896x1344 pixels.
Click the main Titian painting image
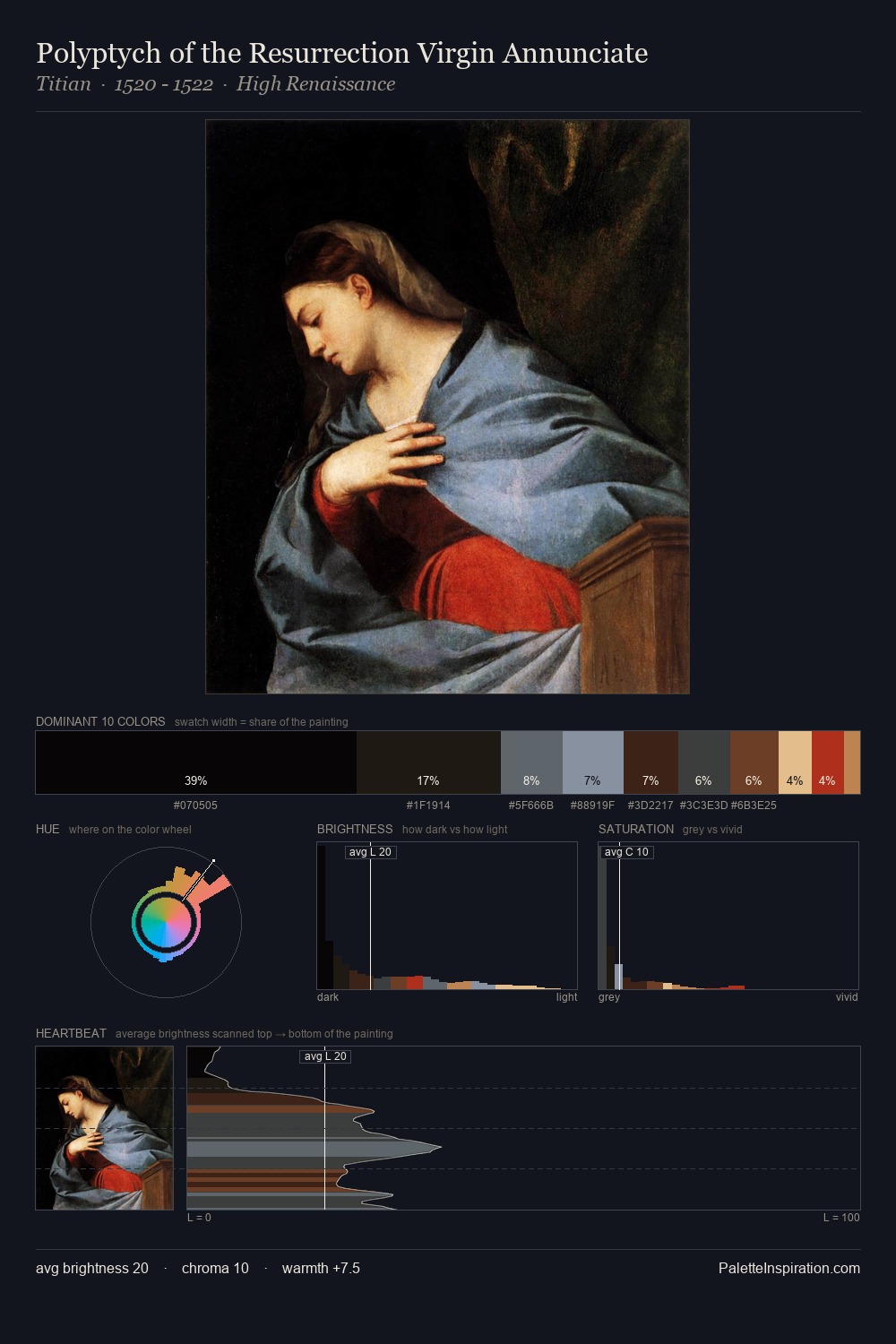[447, 407]
